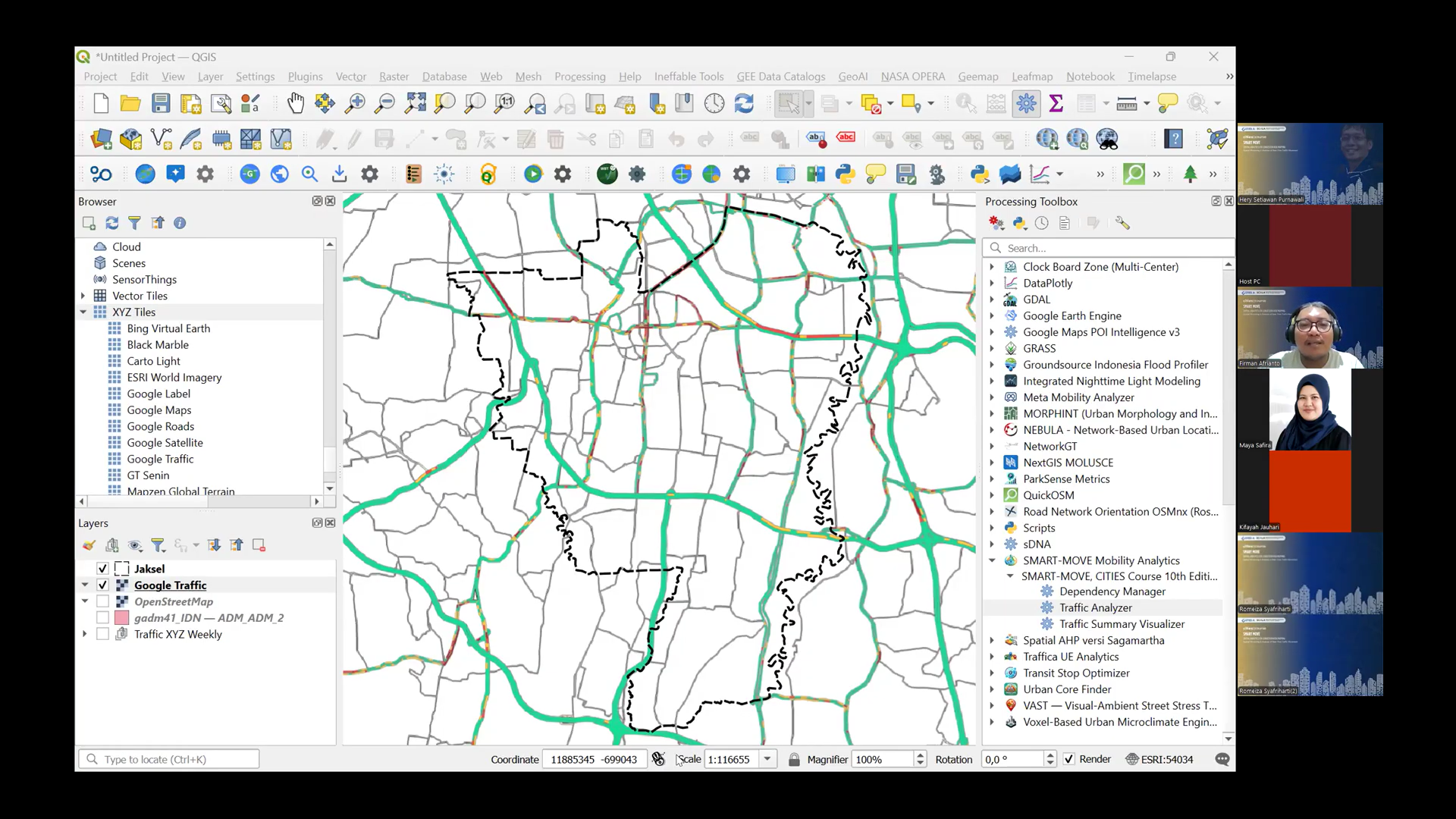This screenshot has height=819, width=1456.
Task: Click the Statistical Summary sigma icon
Action: pos(1056,103)
